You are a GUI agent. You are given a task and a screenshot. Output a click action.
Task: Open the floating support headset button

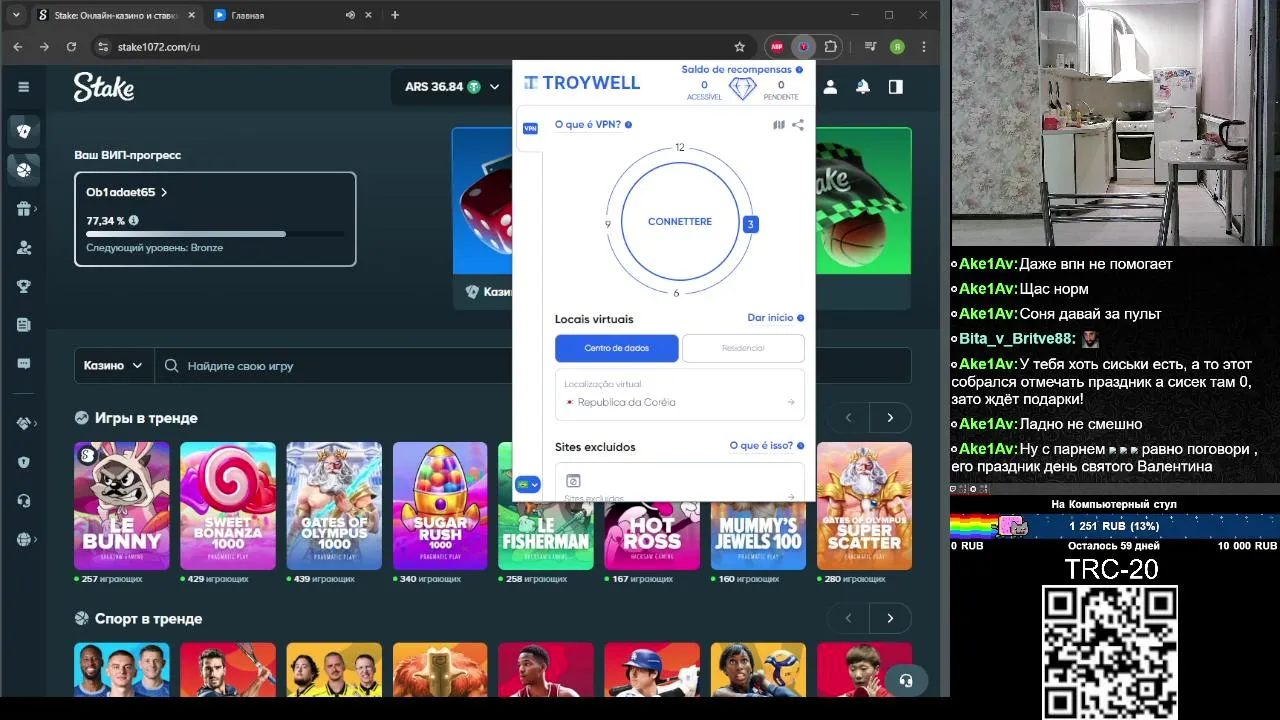pos(906,680)
